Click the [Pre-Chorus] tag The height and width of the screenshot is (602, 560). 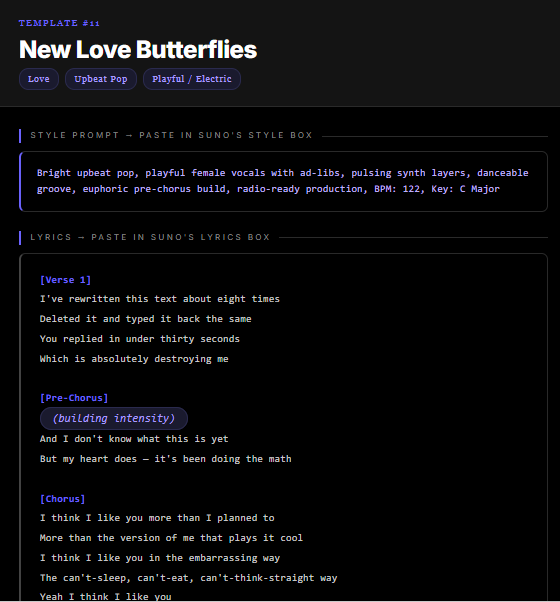coord(74,398)
